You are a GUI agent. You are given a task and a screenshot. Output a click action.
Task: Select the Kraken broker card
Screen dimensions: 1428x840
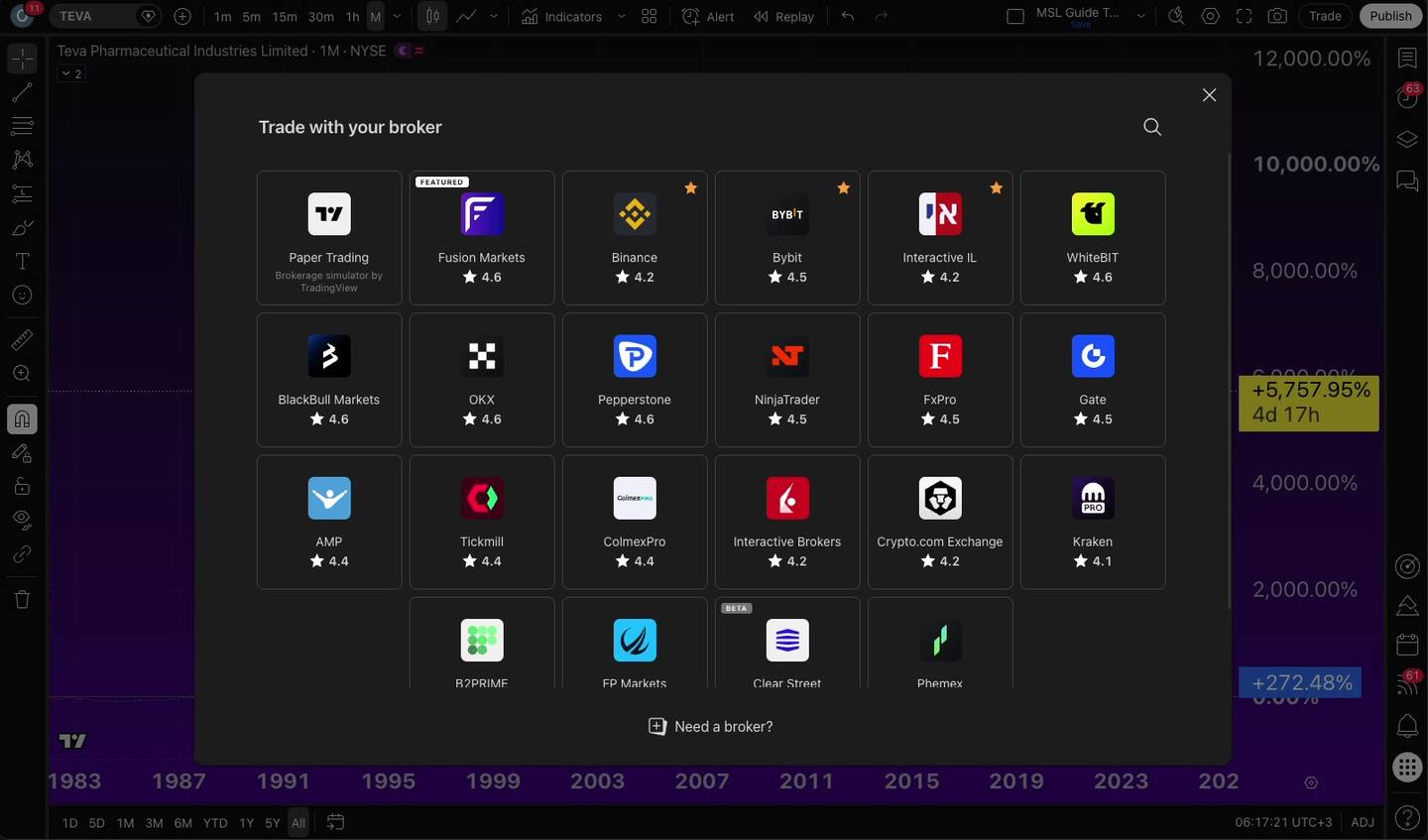[1093, 522]
